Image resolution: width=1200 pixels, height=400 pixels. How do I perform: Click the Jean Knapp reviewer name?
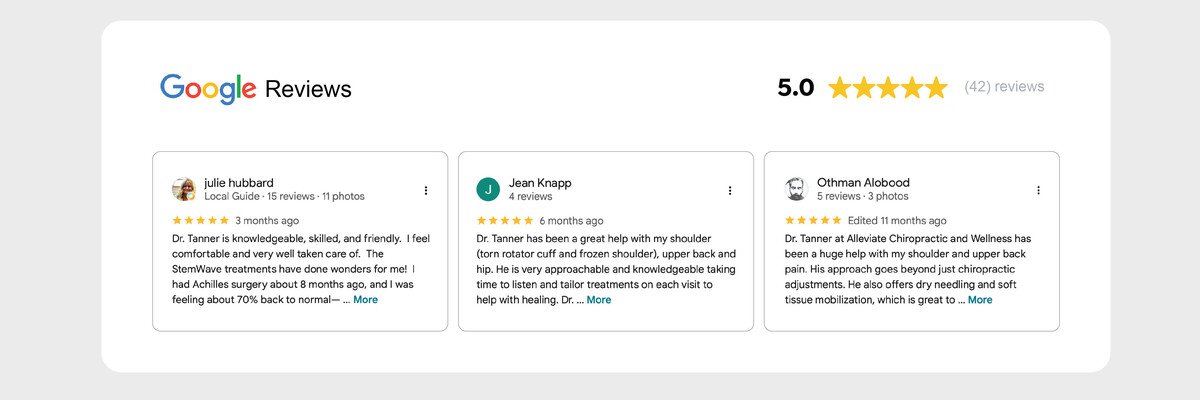(540, 183)
